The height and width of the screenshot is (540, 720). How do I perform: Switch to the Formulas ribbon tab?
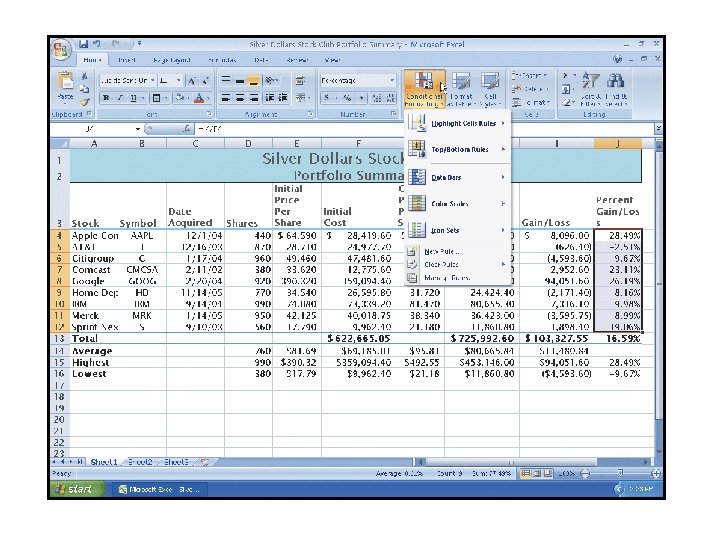pyautogui.click(x=222, y=60)
